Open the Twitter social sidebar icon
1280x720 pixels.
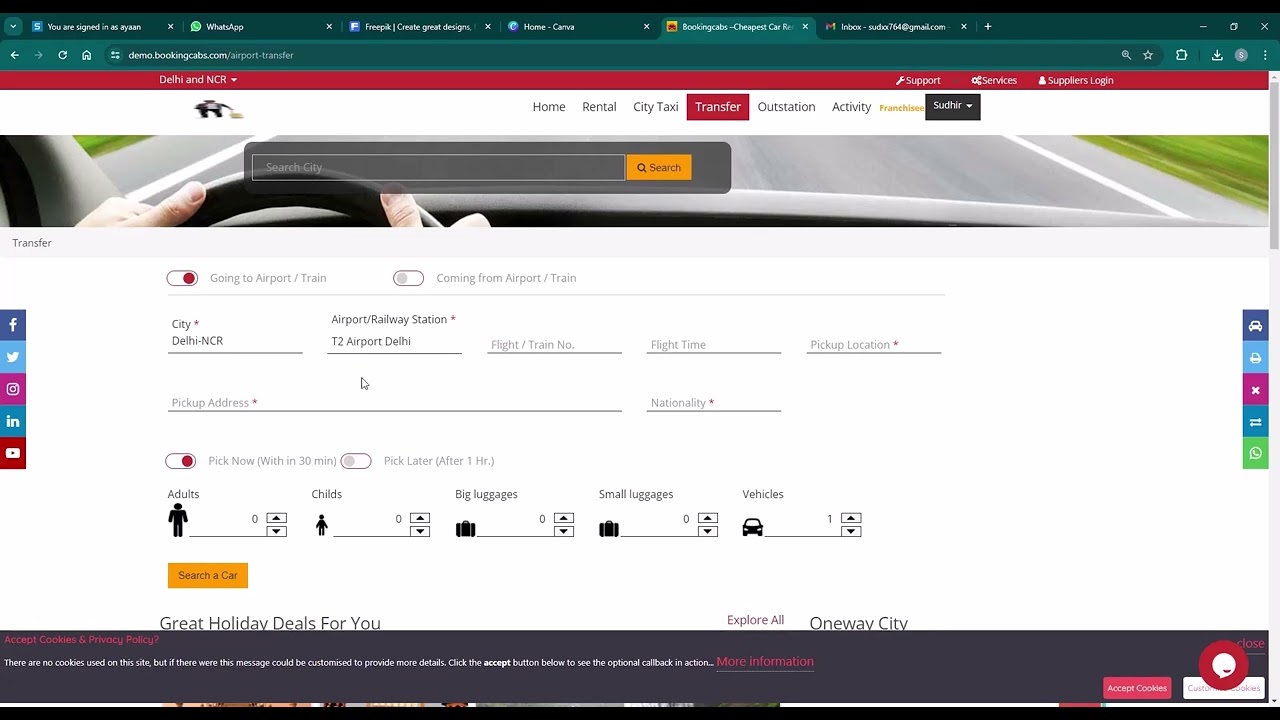(x=13, y=357)
